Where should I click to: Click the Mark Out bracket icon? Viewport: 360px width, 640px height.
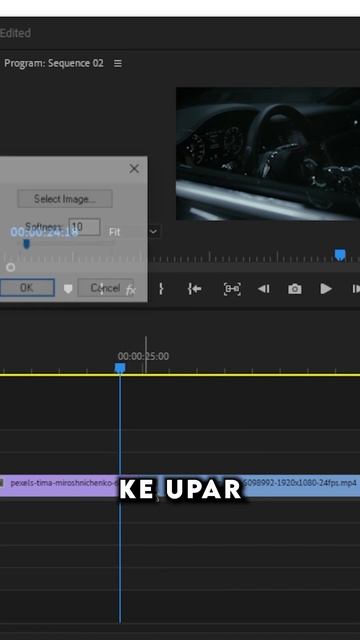point(161,289)
